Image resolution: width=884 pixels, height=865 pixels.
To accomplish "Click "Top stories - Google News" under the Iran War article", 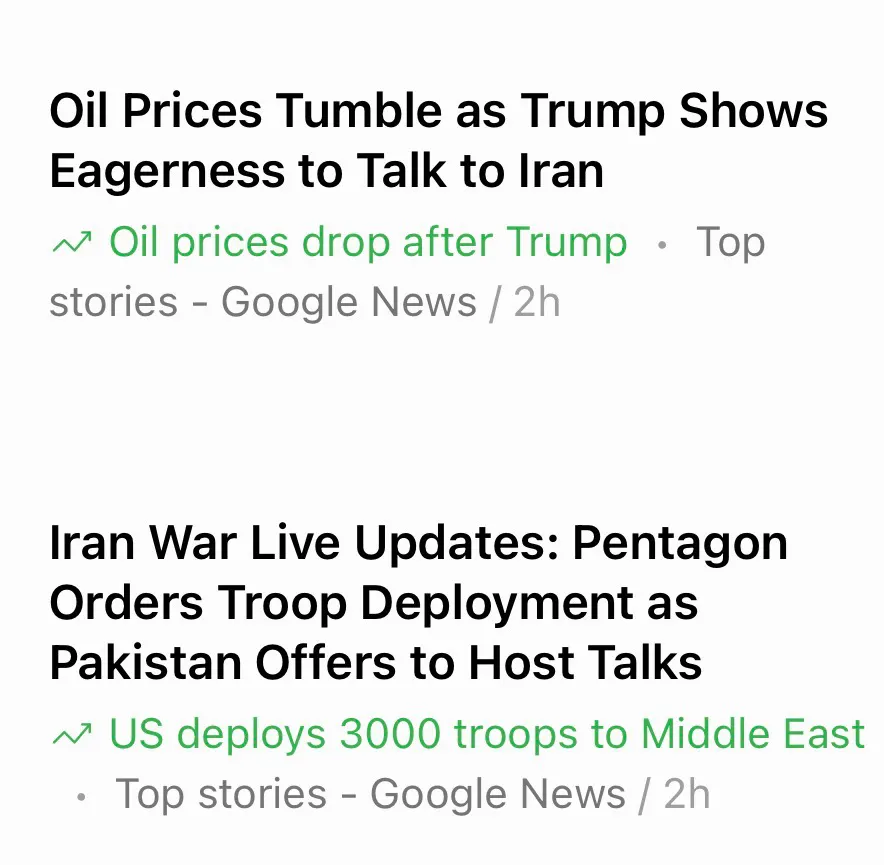I will 370,795.
